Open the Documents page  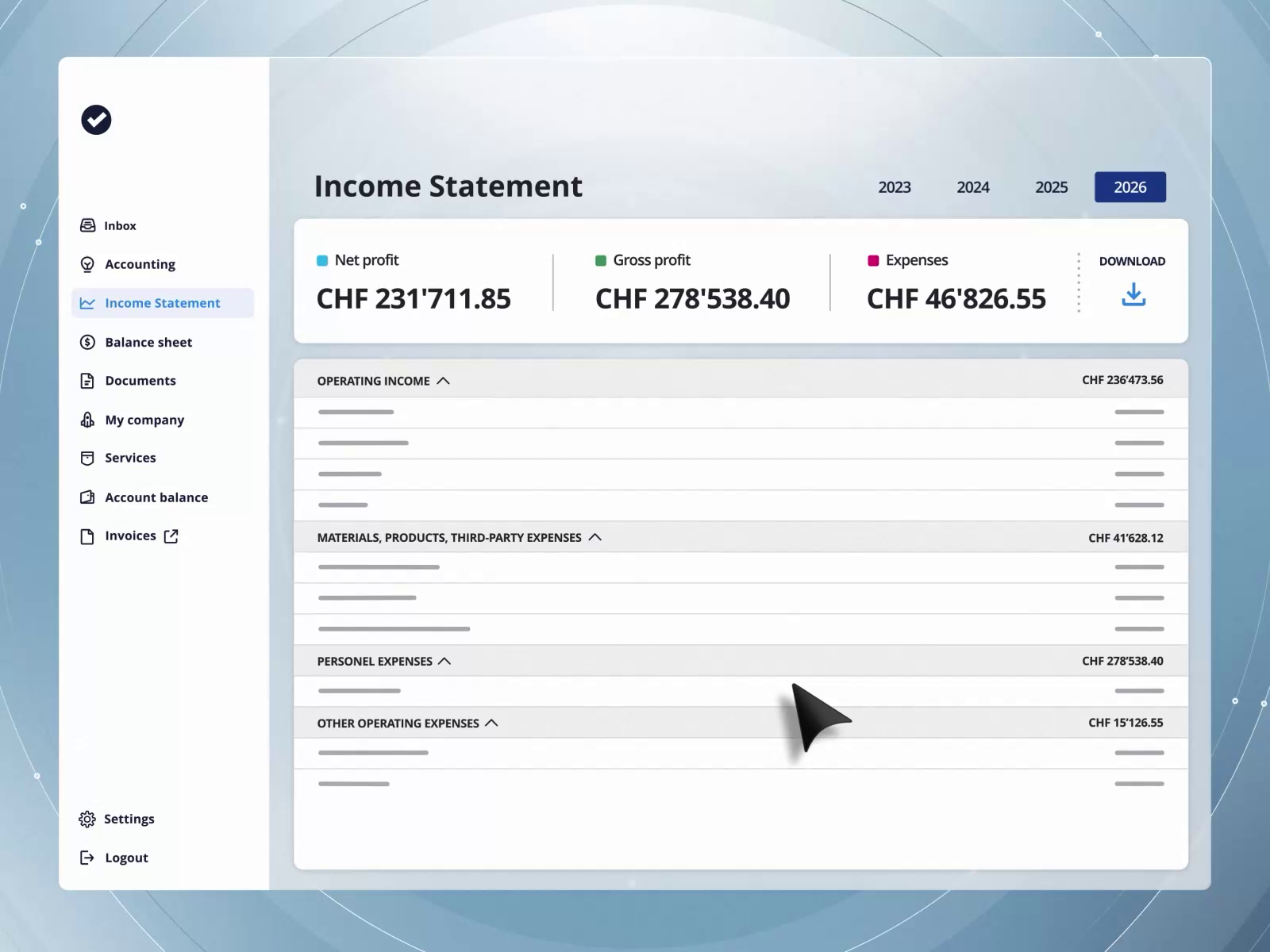pos(140,381)
